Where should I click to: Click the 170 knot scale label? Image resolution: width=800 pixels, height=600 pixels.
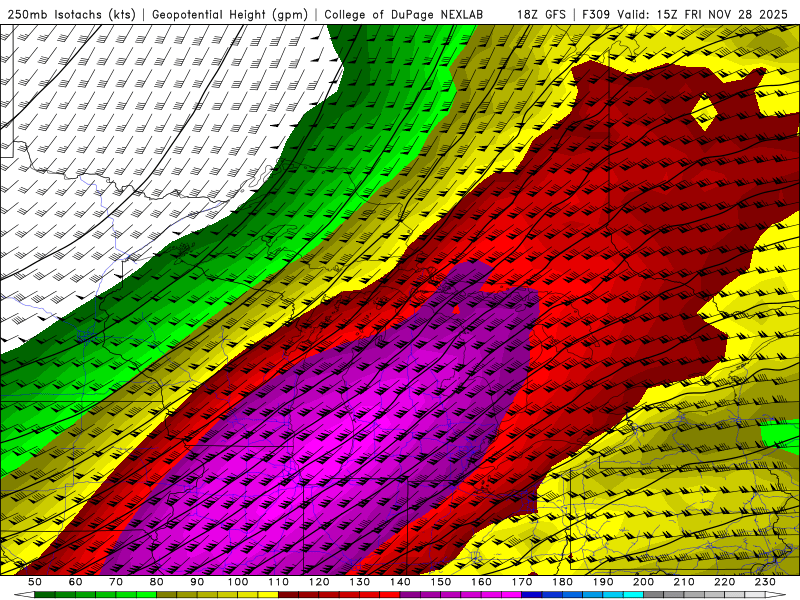(x=522, y=582)
